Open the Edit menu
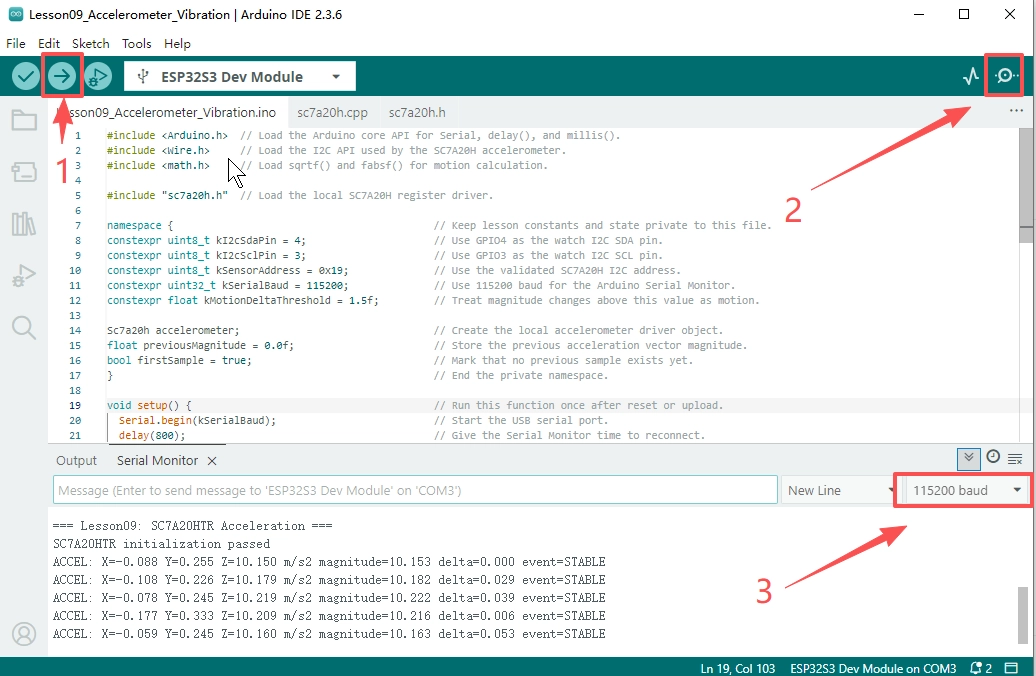Viewport: 1036px width, 676px height. pos(49,44)
